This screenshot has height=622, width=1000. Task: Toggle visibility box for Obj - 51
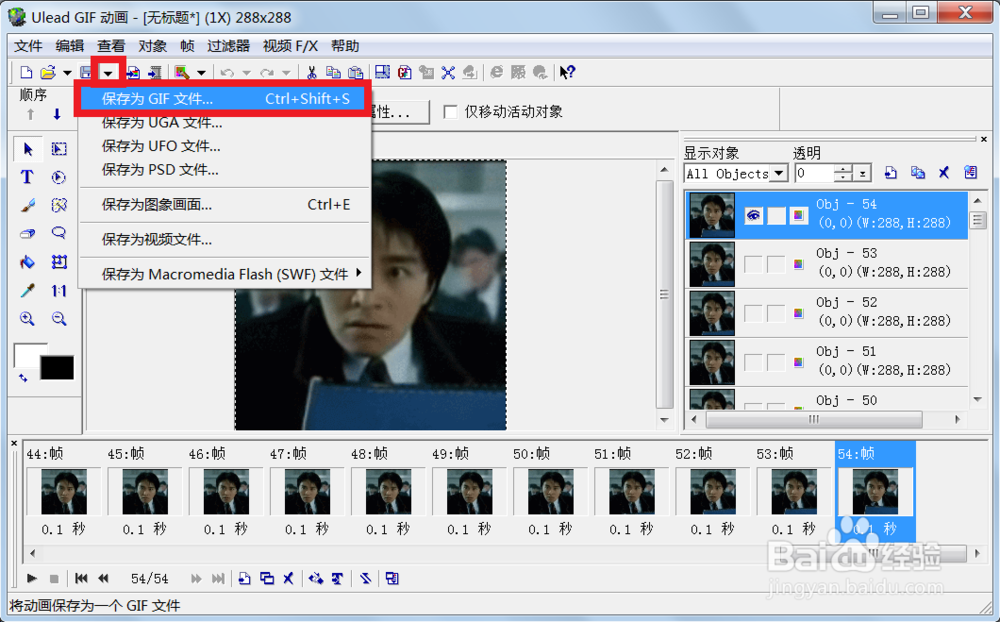[x=753, y=362]
